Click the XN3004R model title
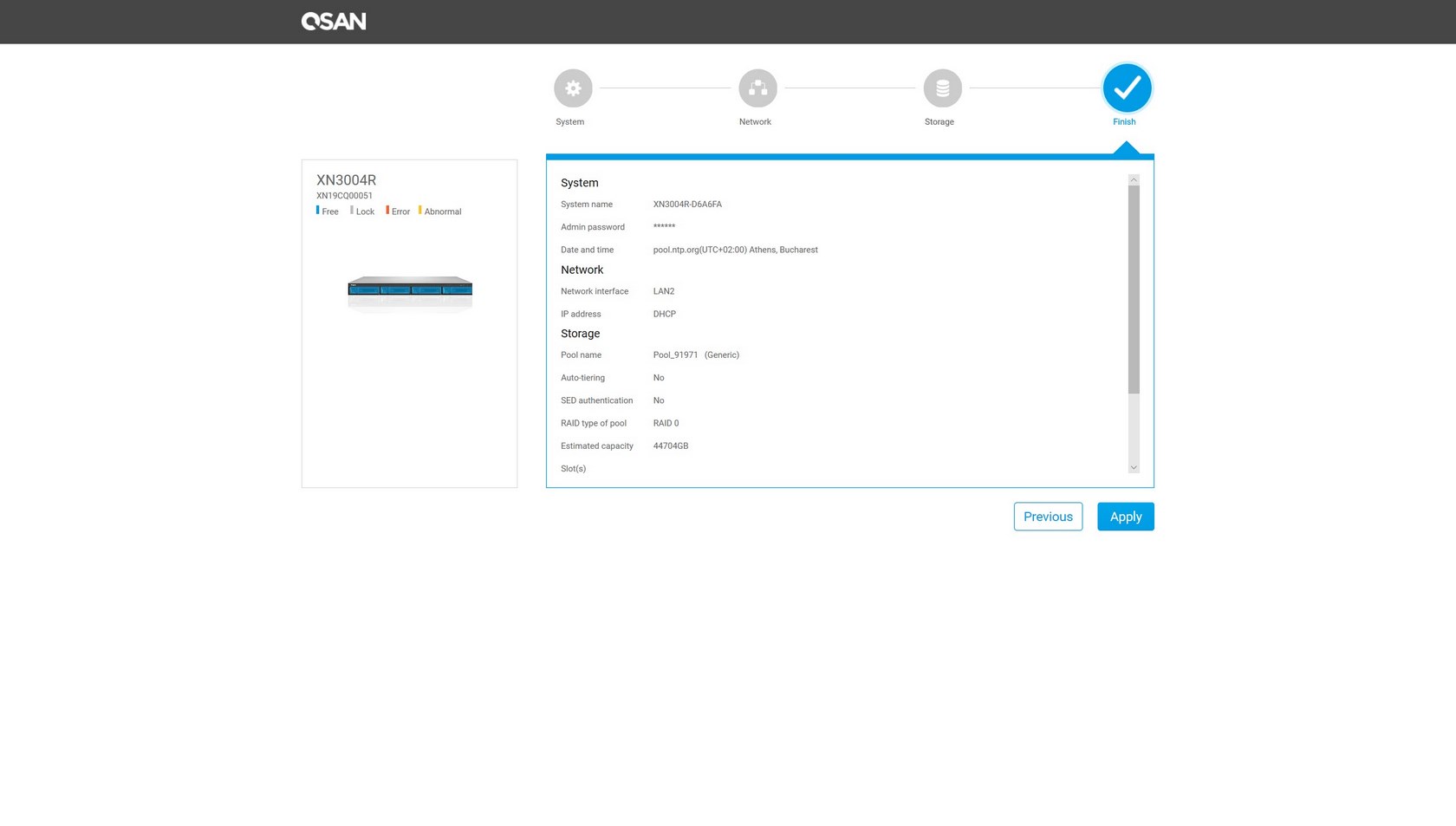The height and width of the screenshot is (826, 1456). point(346,180)
